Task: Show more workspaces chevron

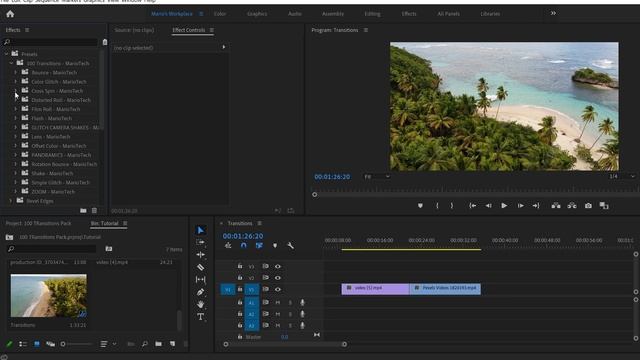Action: (x=553, y=13)
